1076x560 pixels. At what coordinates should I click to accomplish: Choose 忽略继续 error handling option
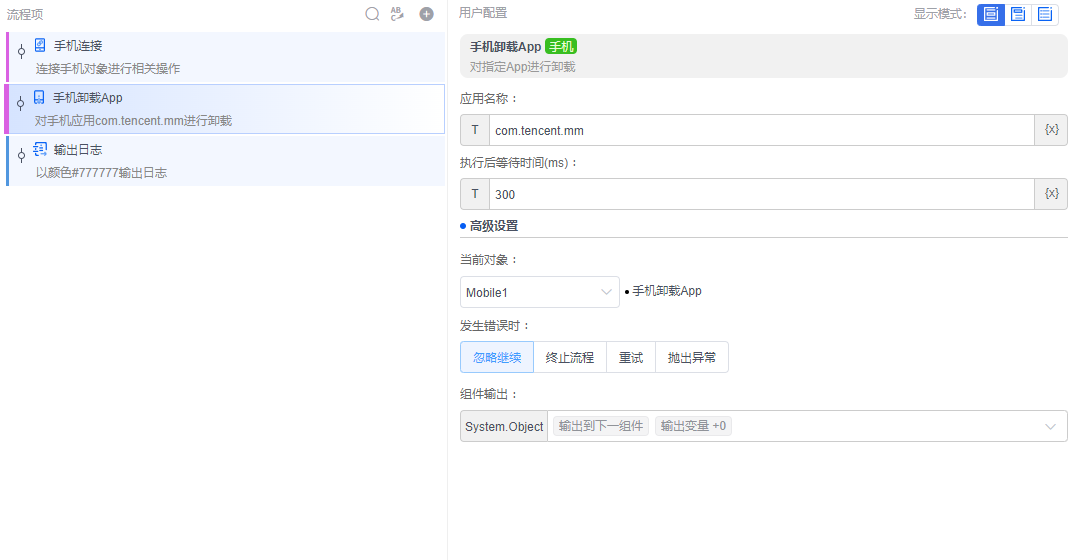click(497, 357)
